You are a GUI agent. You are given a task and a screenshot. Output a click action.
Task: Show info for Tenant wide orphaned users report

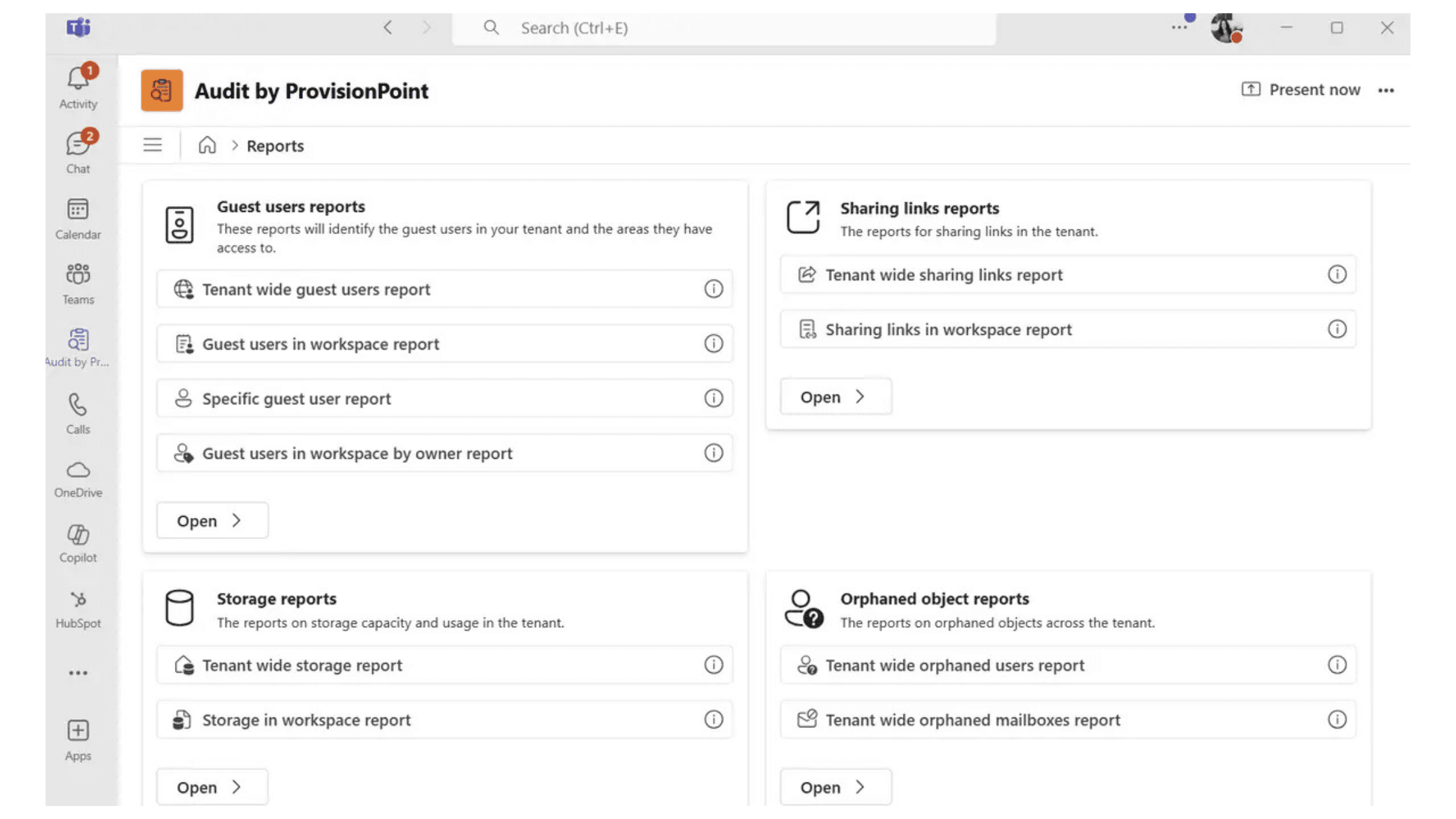[1336, 665]
